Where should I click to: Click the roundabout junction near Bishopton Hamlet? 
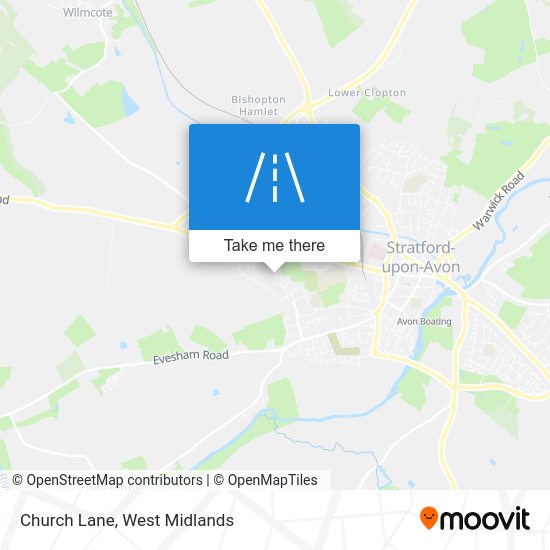click(x=308, y=109)
